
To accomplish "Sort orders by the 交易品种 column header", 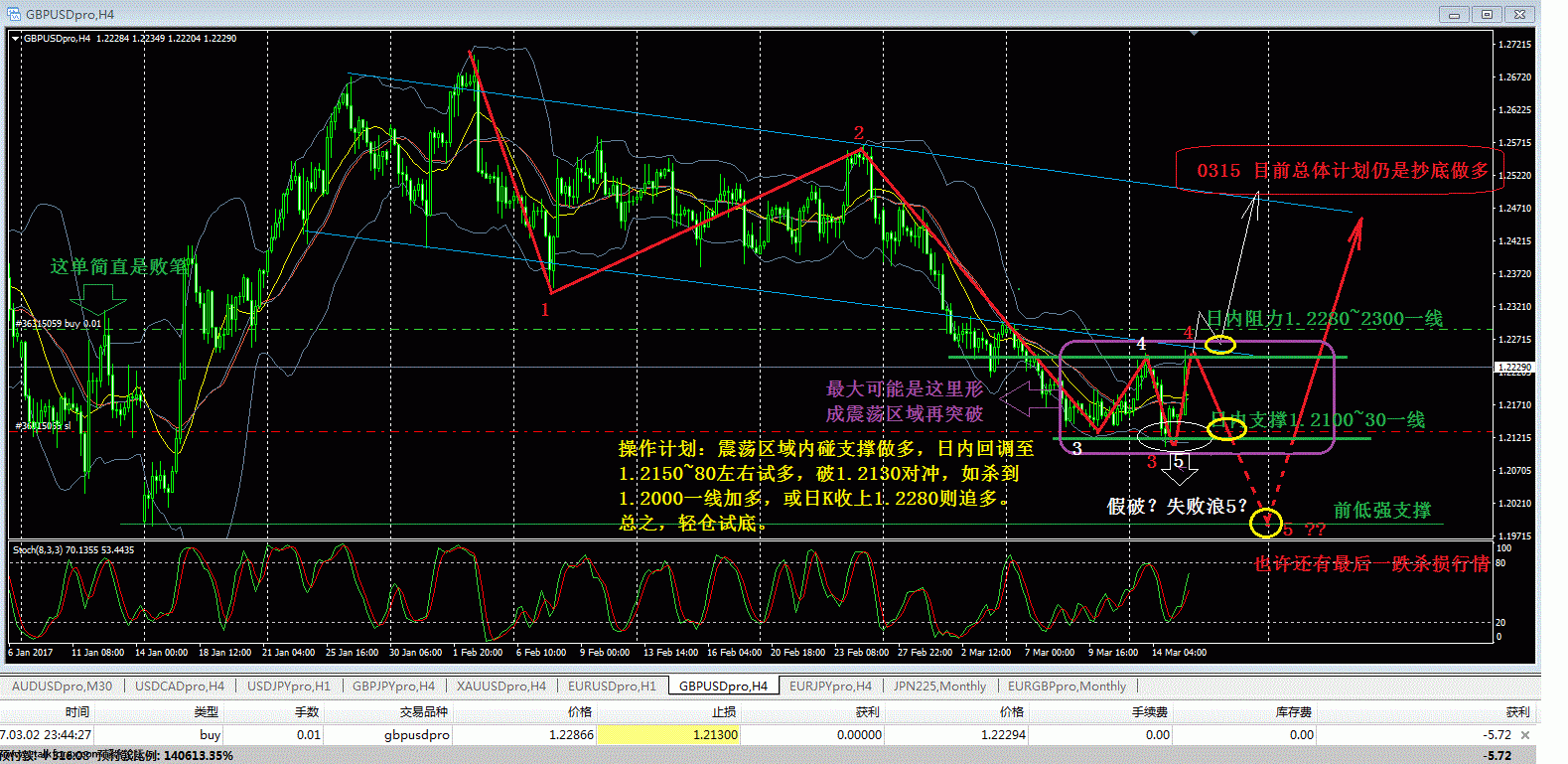I will pyautogui.click(x=424, y=712).
